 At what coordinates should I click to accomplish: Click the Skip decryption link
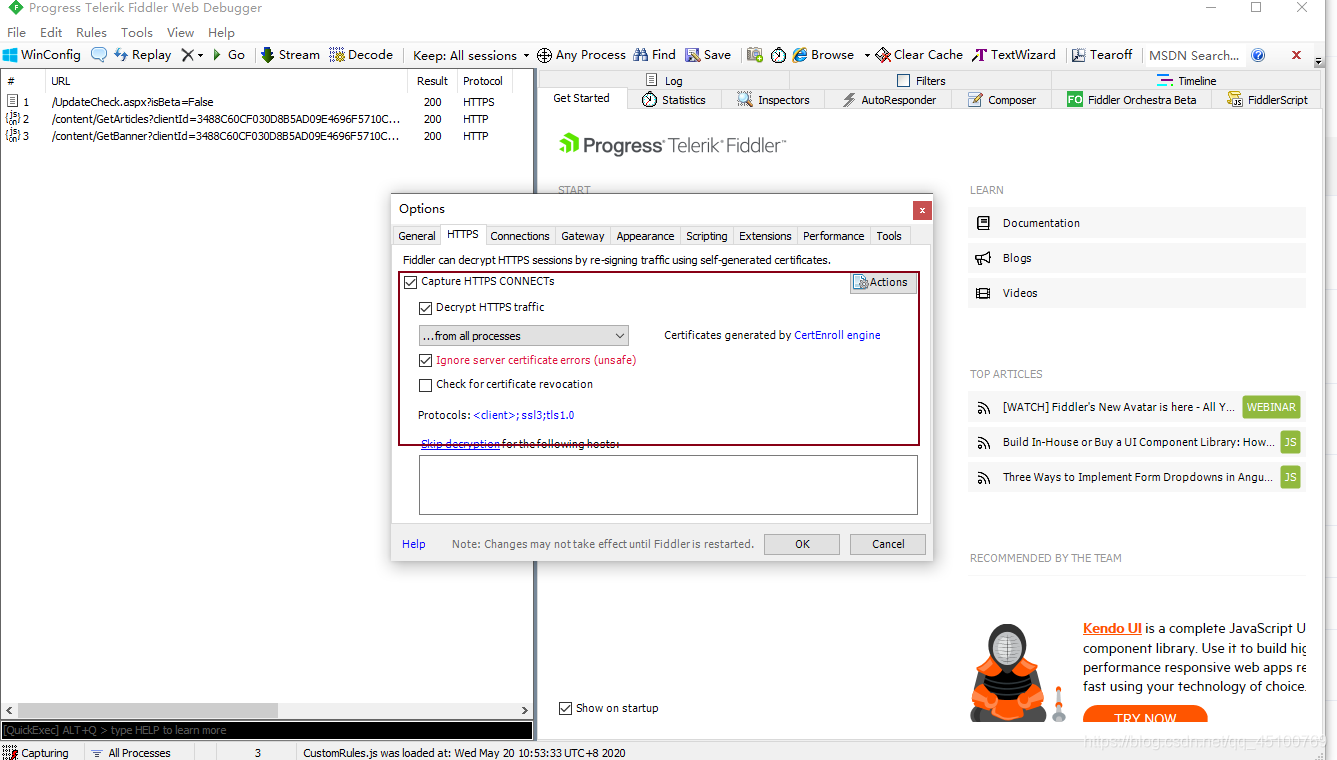tap(460, 444)
